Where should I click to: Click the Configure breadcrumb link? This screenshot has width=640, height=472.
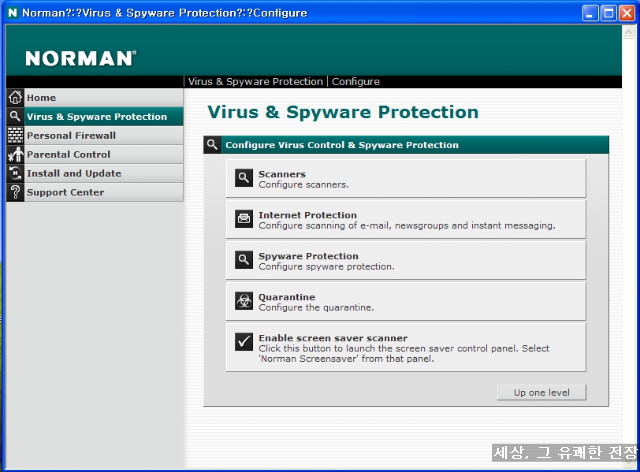[x=356, y=82]
